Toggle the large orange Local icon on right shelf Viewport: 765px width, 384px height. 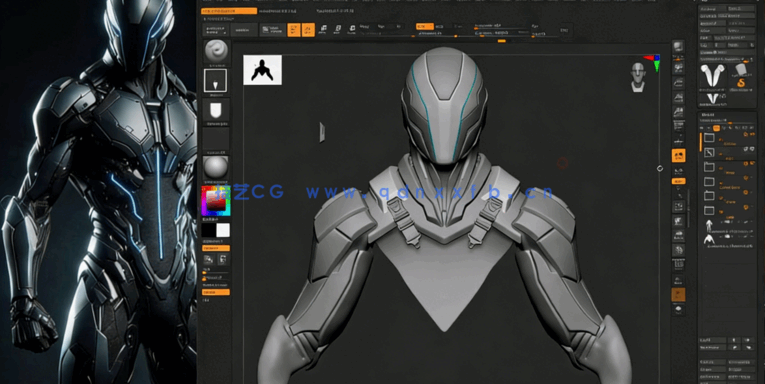click(678, 156)
